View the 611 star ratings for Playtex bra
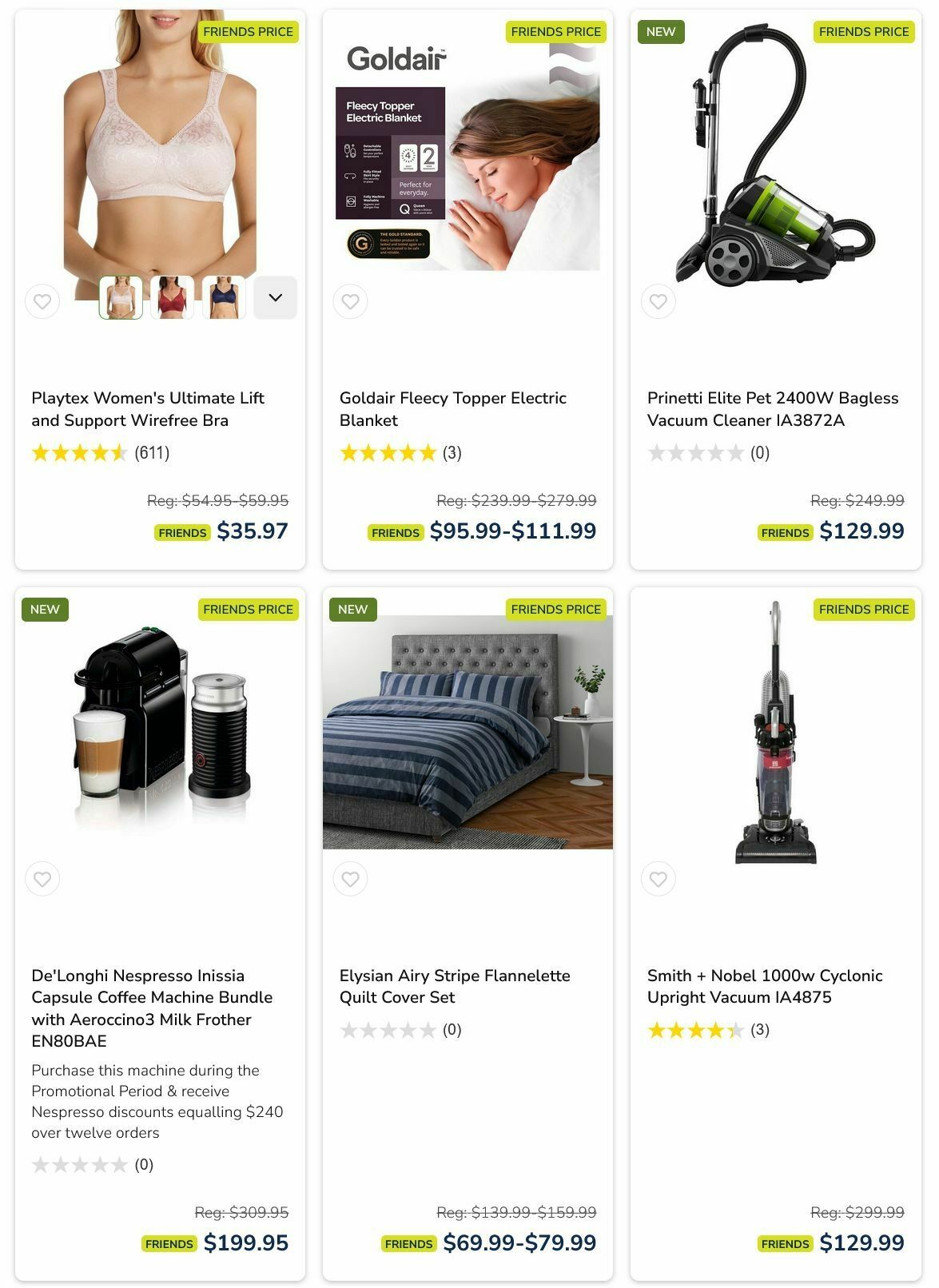The height and width of the screenshot is (1288, 939). coord(101,454)
